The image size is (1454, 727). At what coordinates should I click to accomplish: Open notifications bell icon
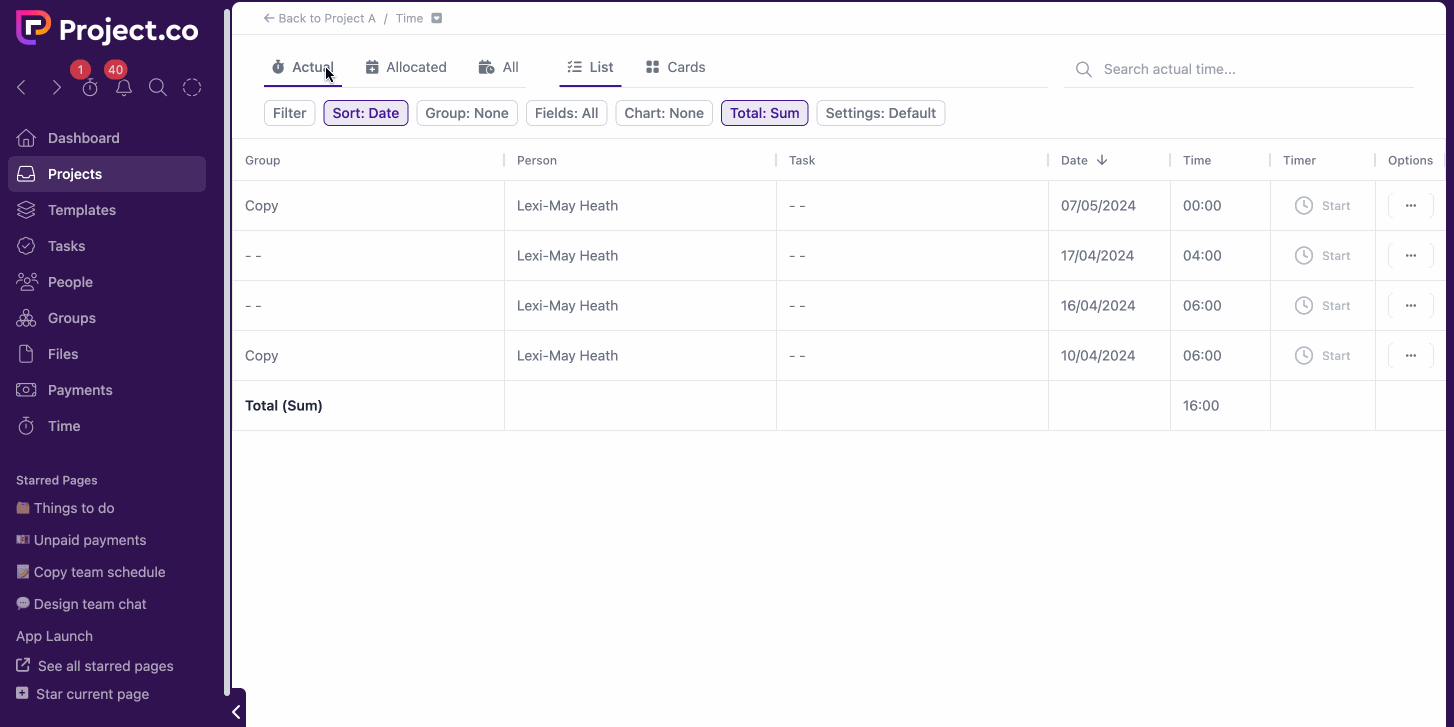(x=124, y=88)
